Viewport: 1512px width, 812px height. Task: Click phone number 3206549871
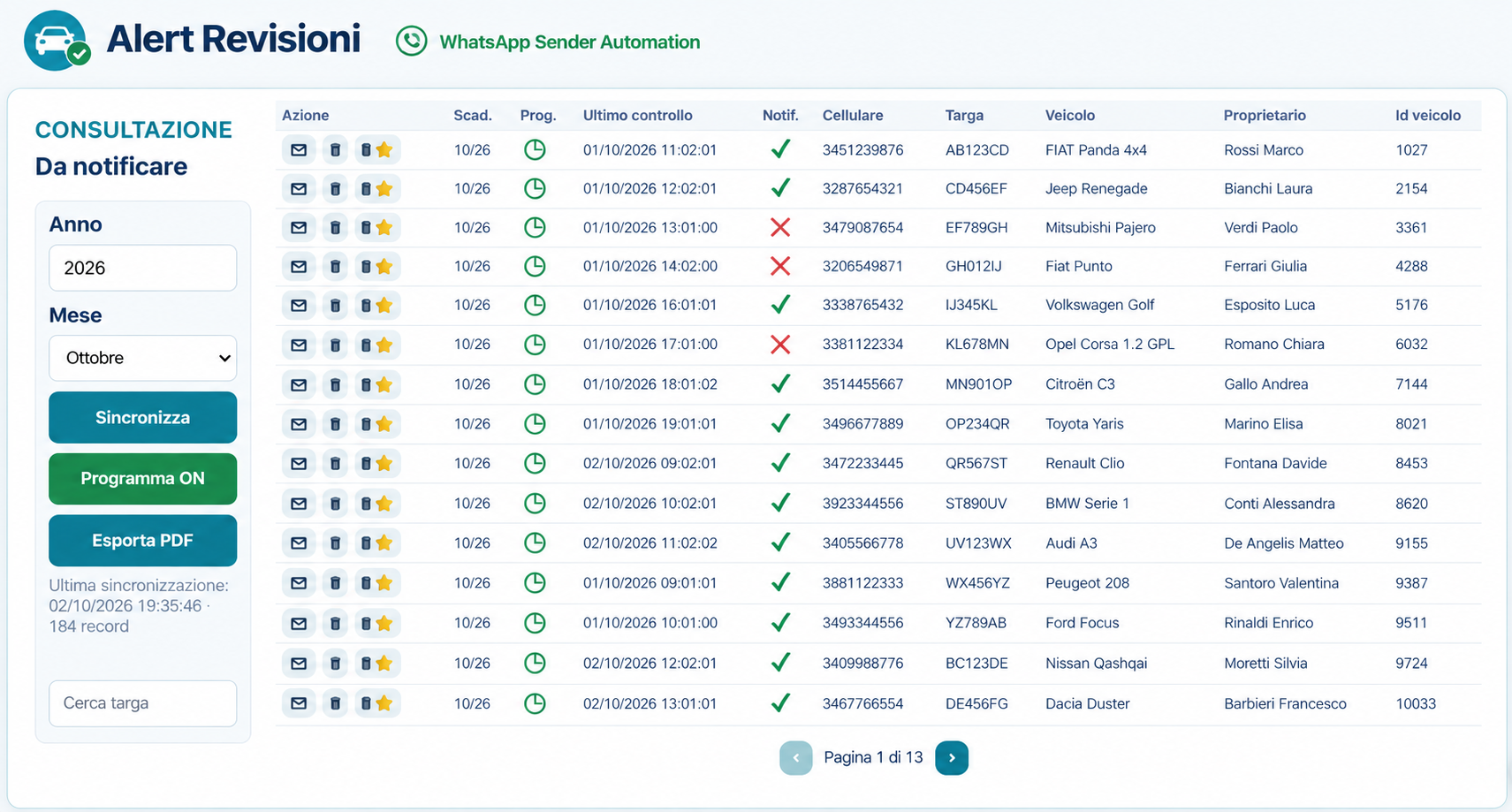(862, 266)
